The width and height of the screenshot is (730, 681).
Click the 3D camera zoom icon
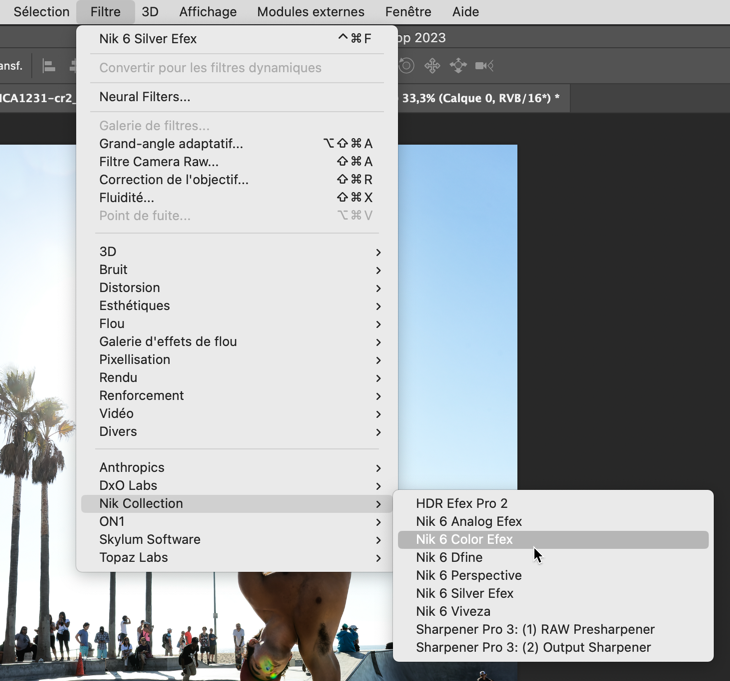[484, 66]
